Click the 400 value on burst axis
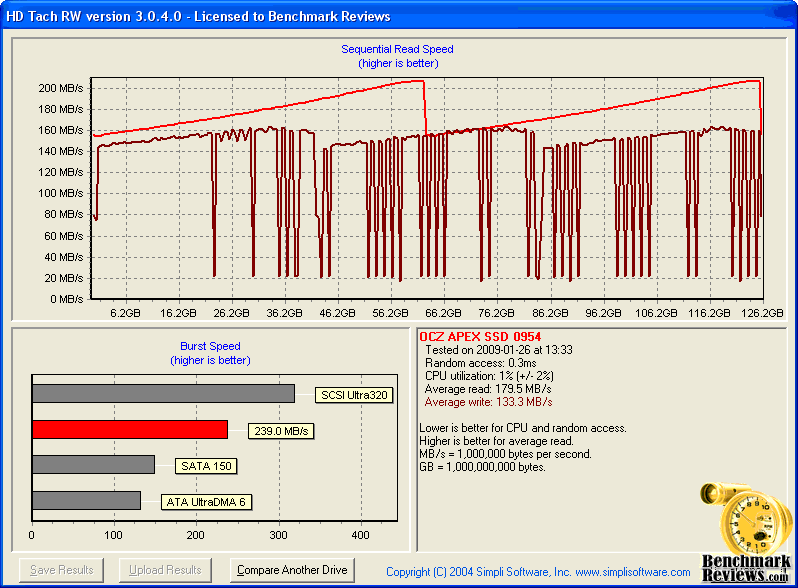798x588 pixels. pyautogui.click(x=361, y=535)
